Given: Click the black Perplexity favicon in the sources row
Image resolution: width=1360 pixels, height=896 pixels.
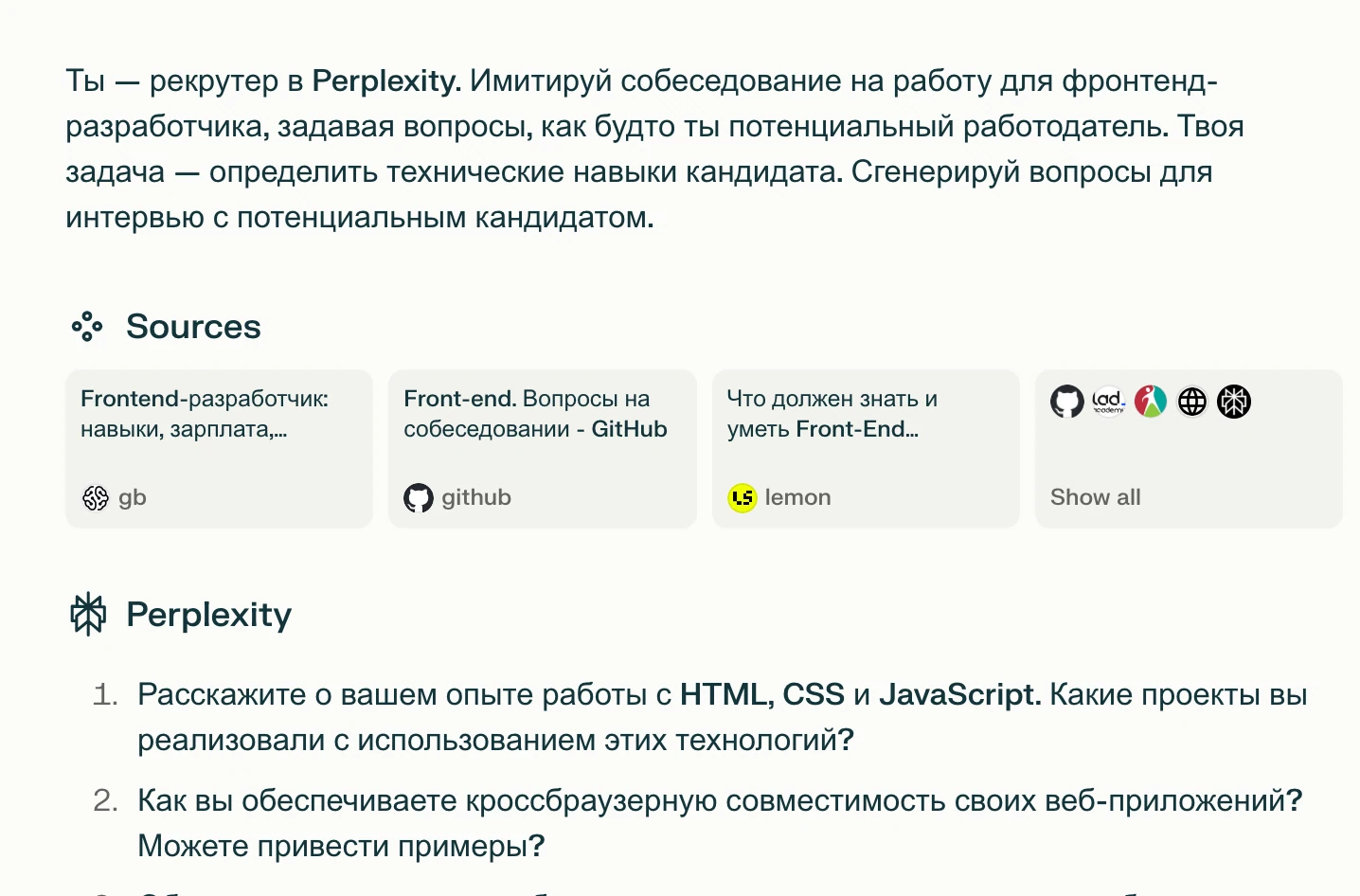Looking at the screenshot, I should [1234, 402].
